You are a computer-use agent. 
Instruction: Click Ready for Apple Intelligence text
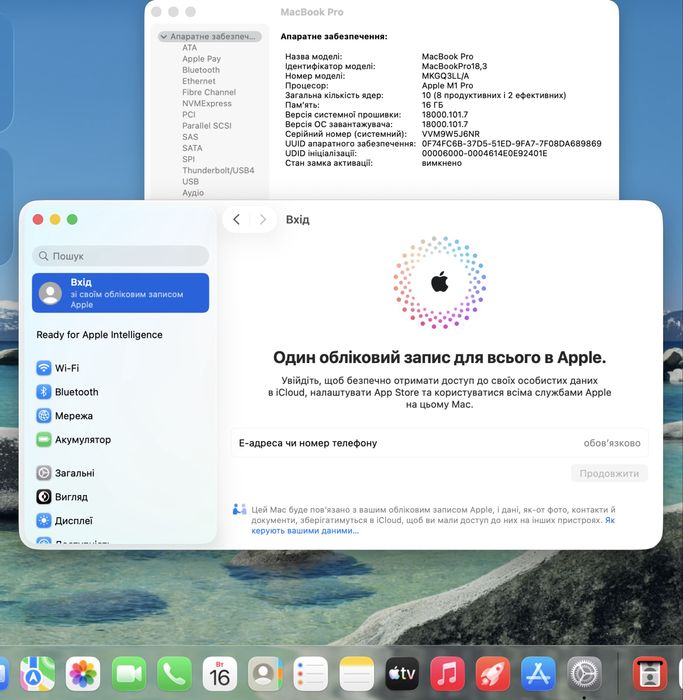pos(99,334)
